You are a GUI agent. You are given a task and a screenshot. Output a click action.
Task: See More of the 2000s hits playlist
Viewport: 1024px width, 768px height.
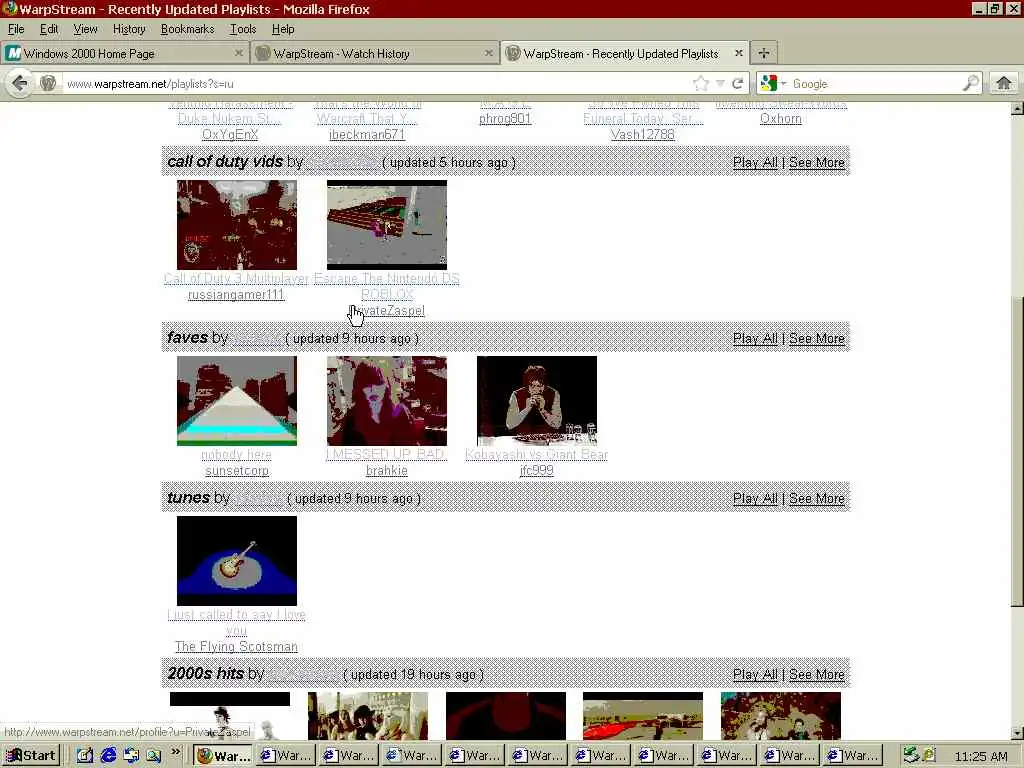pyautogui.click(x=816, y=675)
